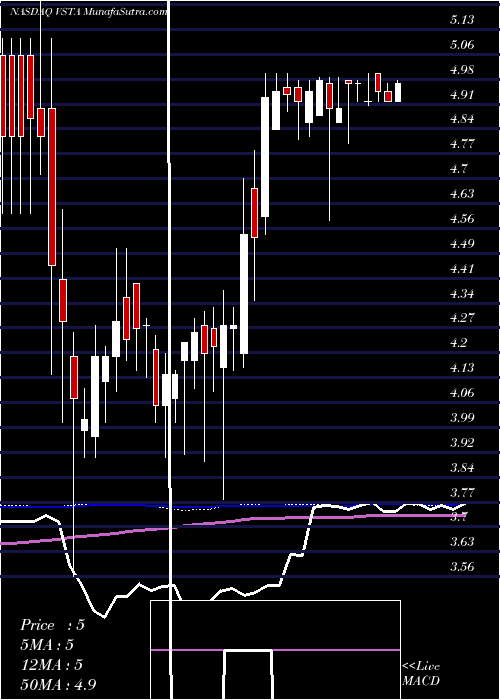Image resolution: width=500 pixels, height=700 pixels.
Task: Select the '50MA : 4.9' indicator text
Action: (58, 685)
